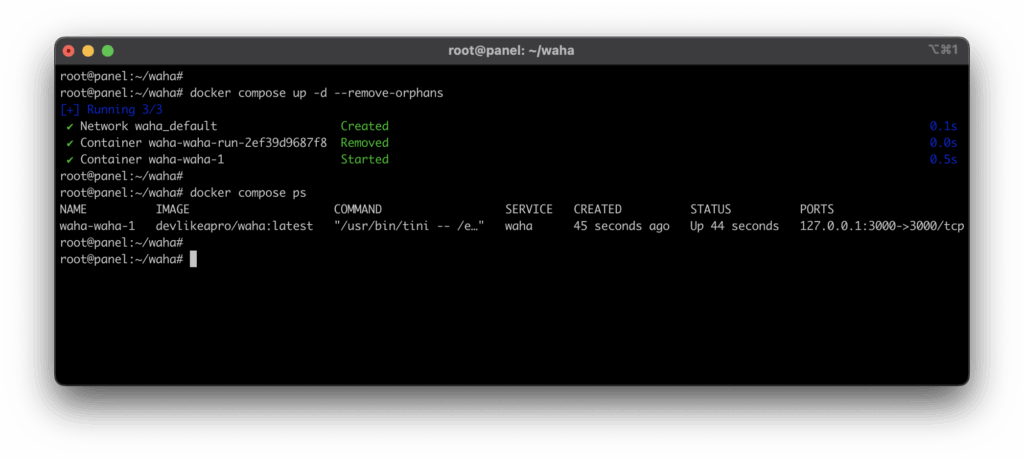Click the docker compose ps command text

[x=248, y=193]
